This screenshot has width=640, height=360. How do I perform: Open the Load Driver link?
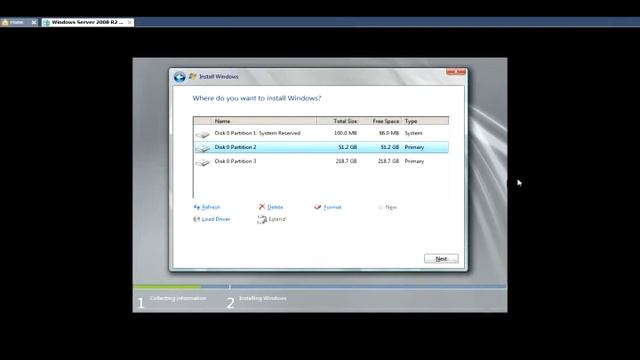tap(216, 219)
